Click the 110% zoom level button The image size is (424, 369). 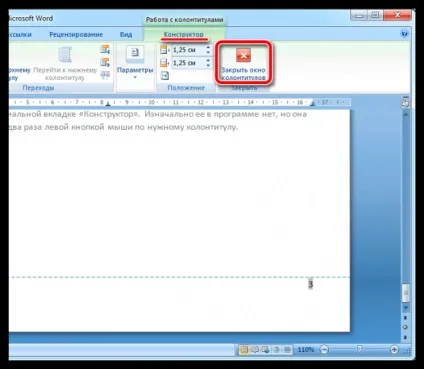pos(306,350)
